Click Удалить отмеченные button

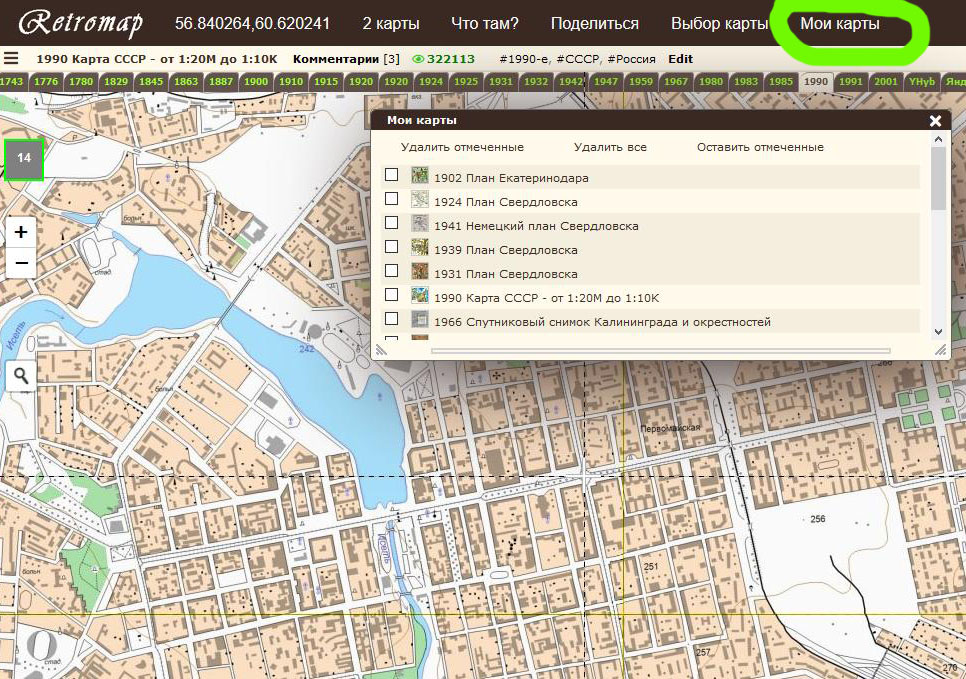click(x=462, y=147)
